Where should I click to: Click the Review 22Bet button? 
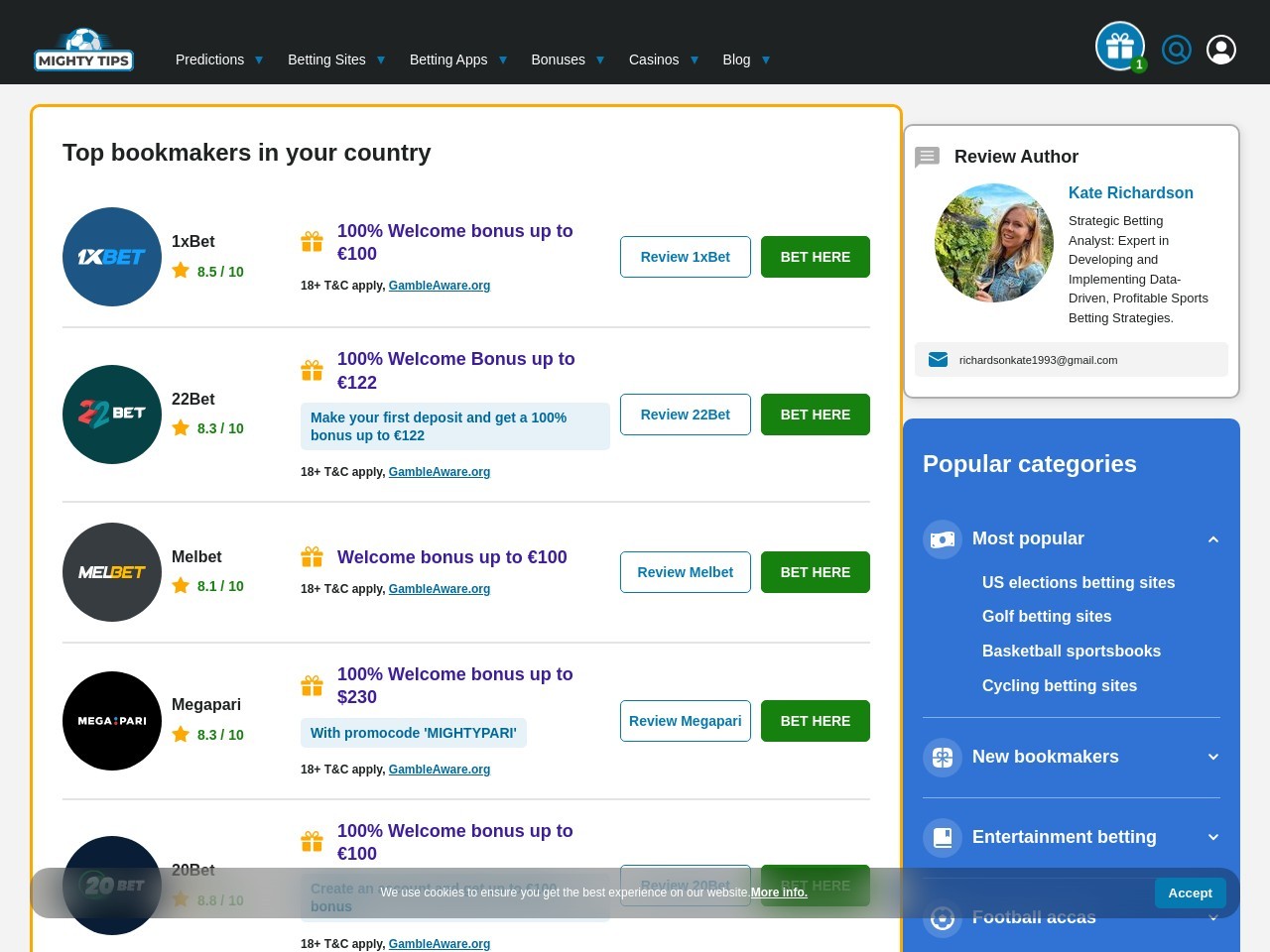686,415
